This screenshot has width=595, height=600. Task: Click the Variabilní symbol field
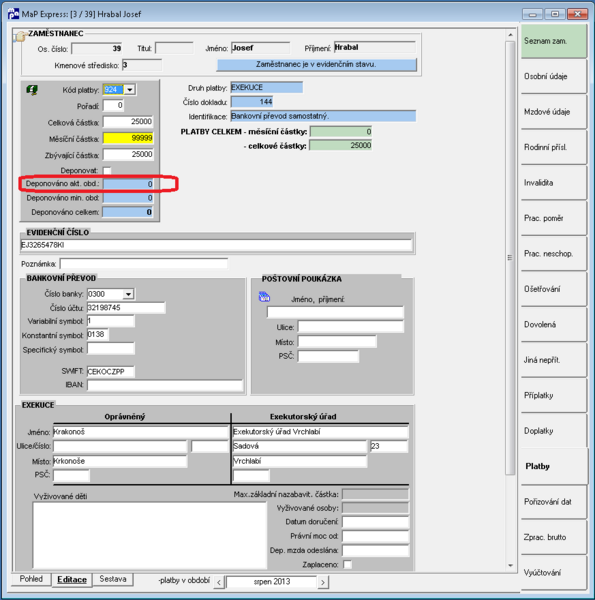tap(111, 321)
